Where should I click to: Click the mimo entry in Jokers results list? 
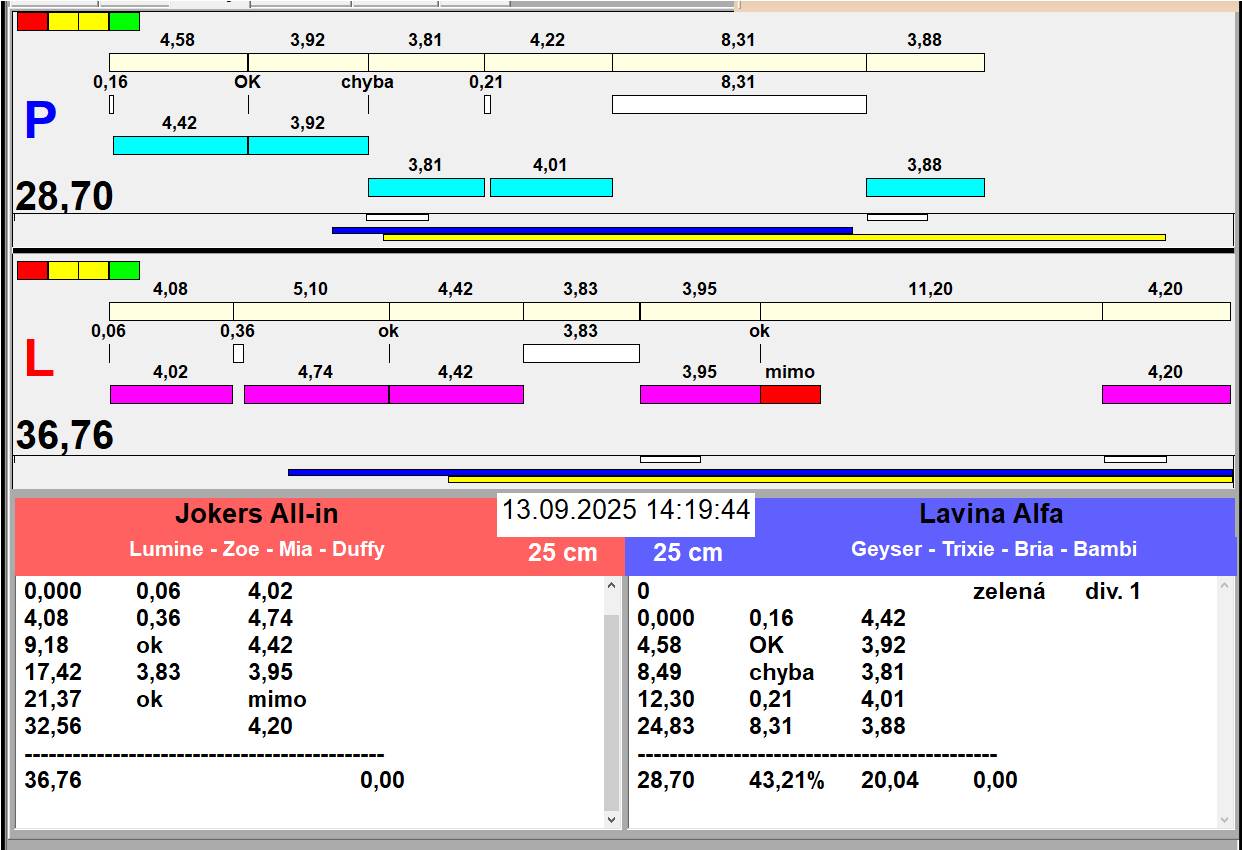coord(277,699)
